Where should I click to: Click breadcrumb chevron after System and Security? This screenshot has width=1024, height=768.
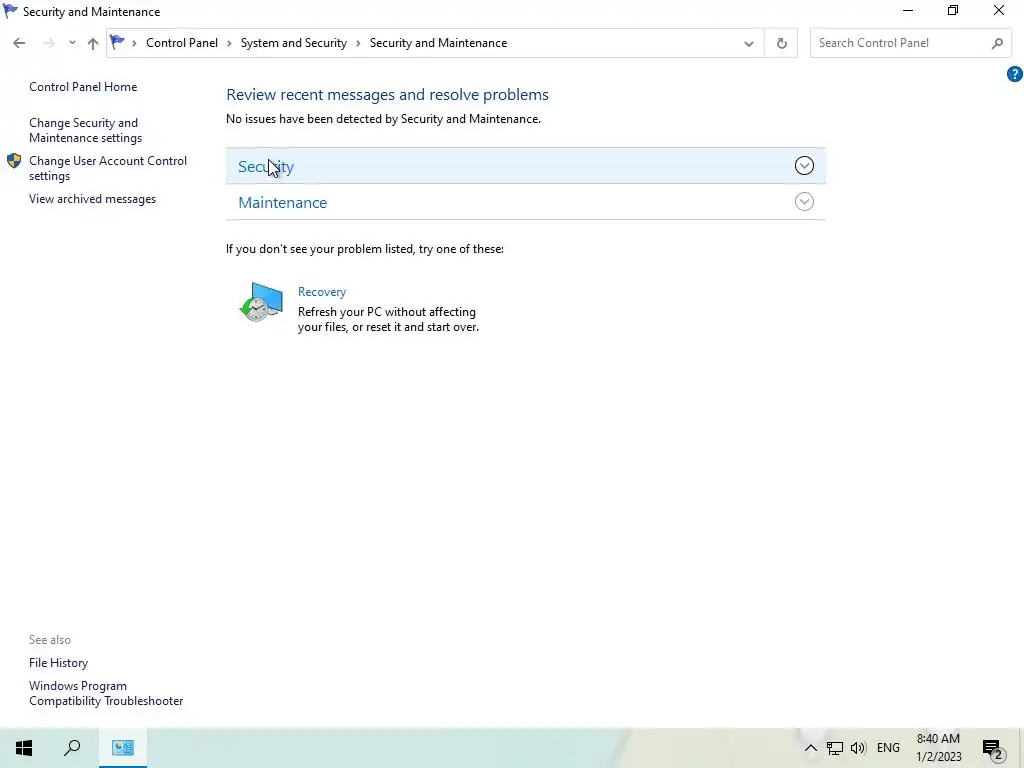click(x=359, y=44)
